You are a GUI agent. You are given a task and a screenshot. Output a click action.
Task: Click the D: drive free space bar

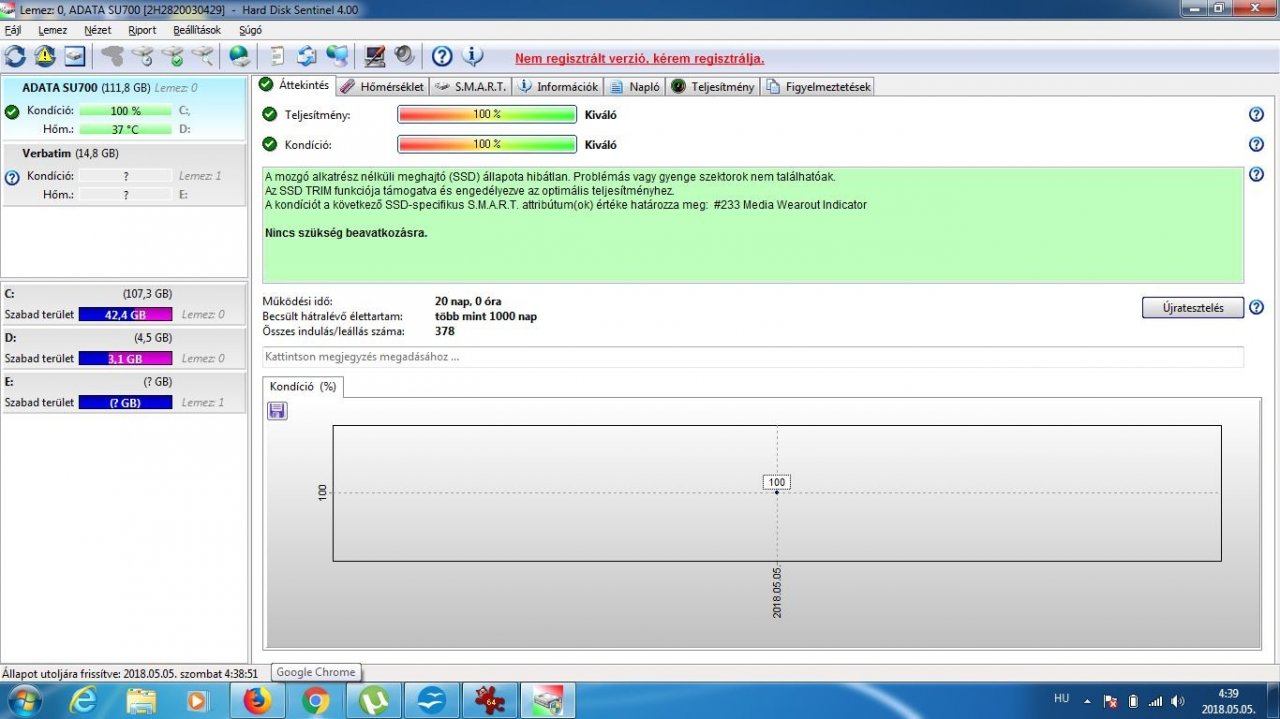pos(125,358)
